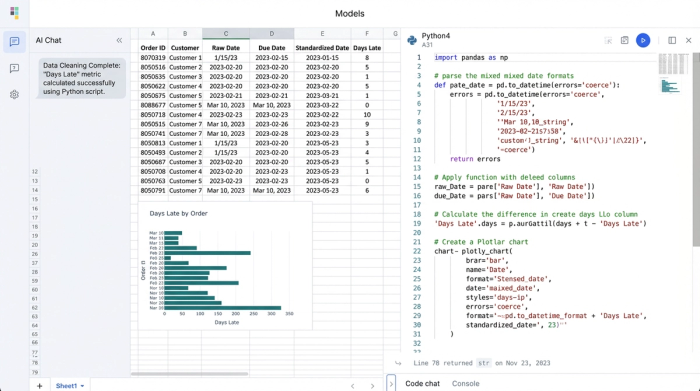The height and width of the screenshot is (391, 700).
Task: Open the feedback chat icon in left rail
Action: tap(14, 68)
